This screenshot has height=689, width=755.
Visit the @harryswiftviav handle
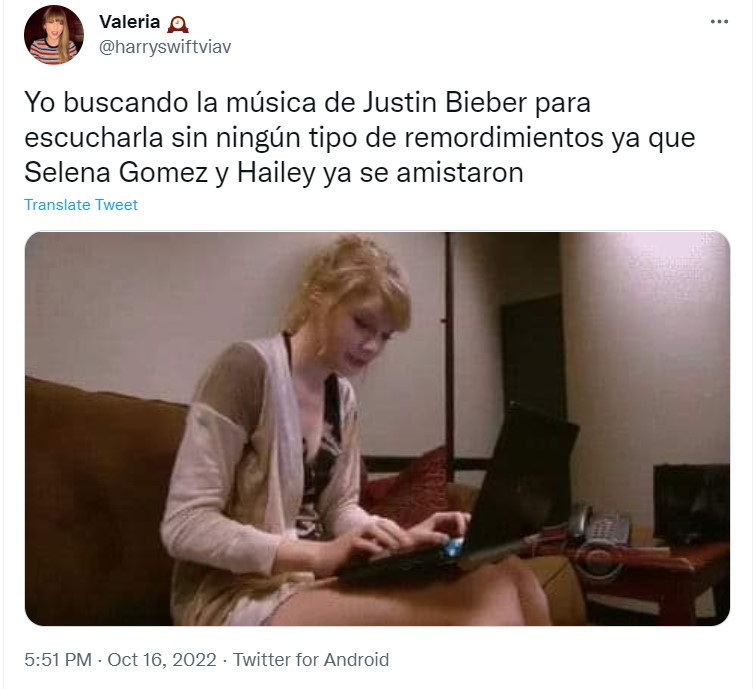pos(165,47)
